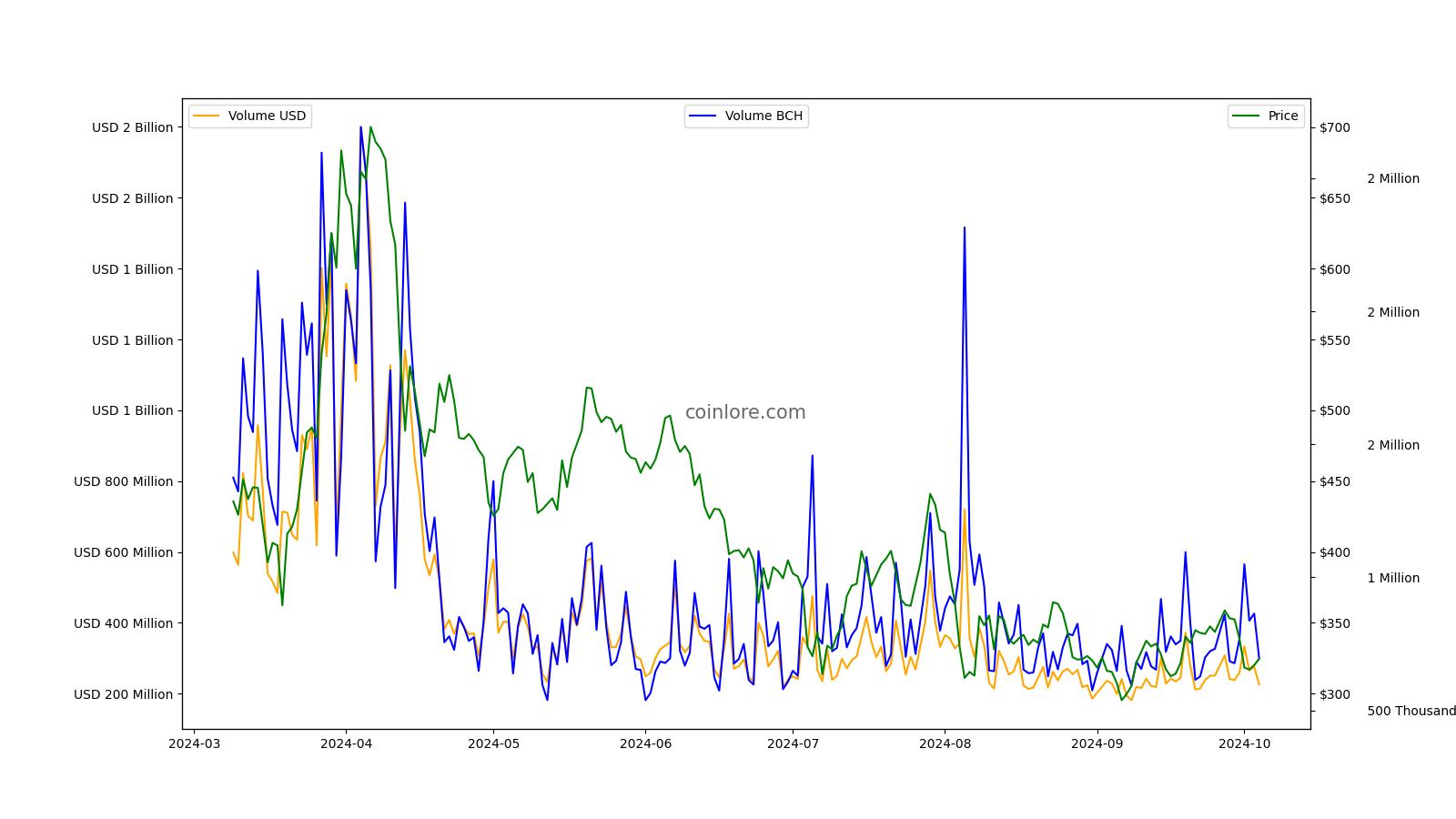Screen dimensions: 1456x819
Task: Click the USD 200 Million axis label
Action: 123,694
